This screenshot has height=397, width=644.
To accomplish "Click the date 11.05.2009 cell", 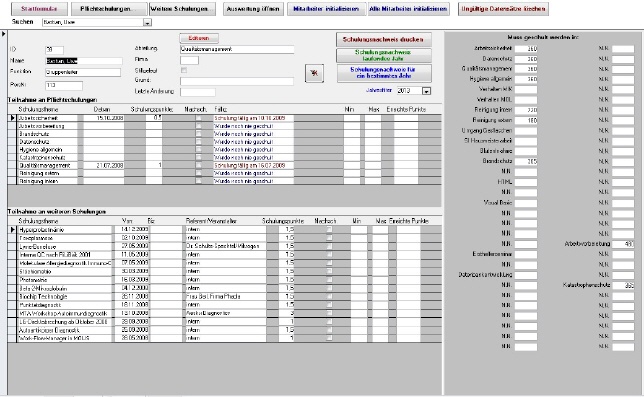I will 132,254.
